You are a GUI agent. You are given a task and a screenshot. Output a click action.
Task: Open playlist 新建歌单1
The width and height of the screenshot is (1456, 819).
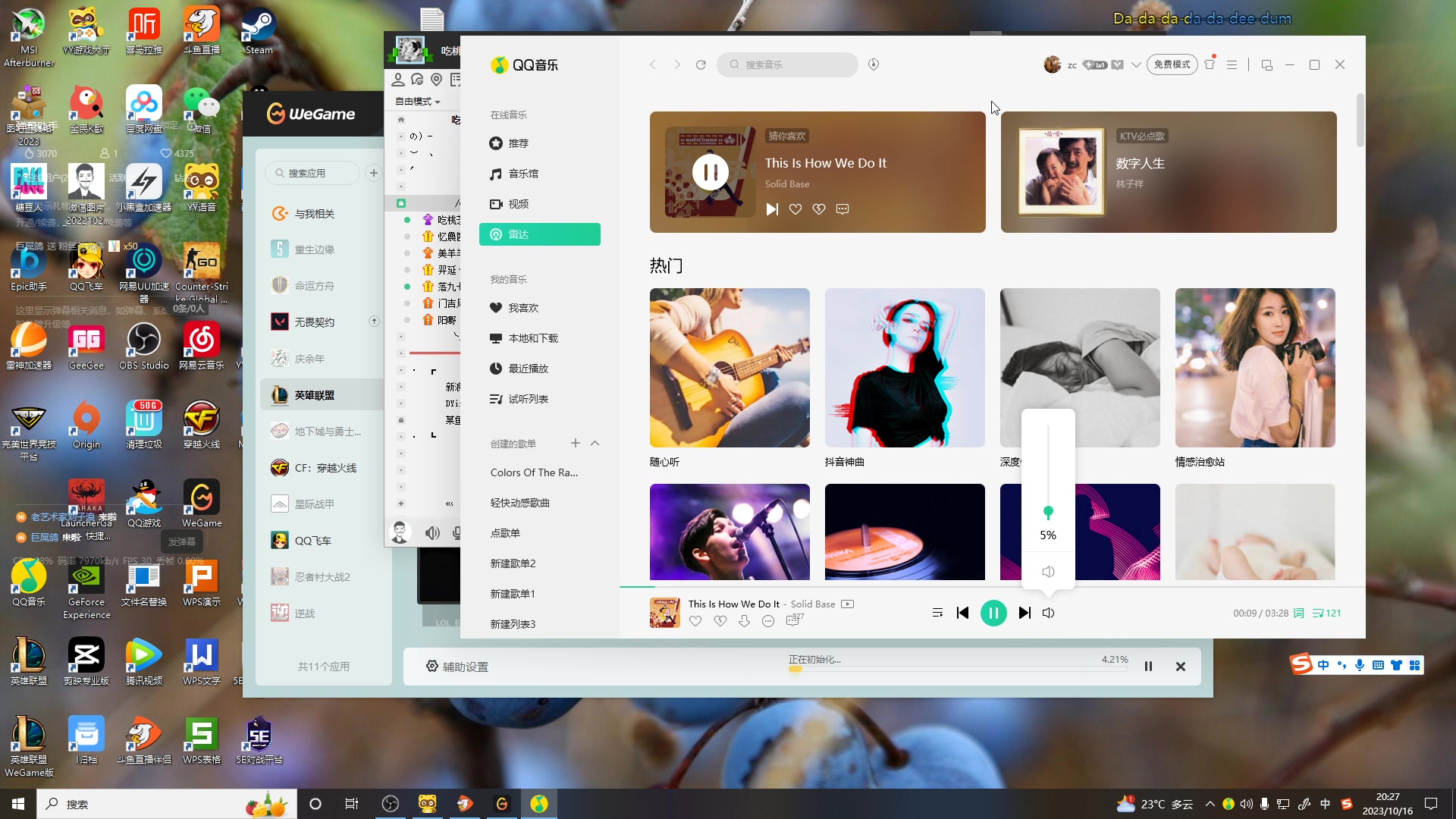(x=513, y=594)
